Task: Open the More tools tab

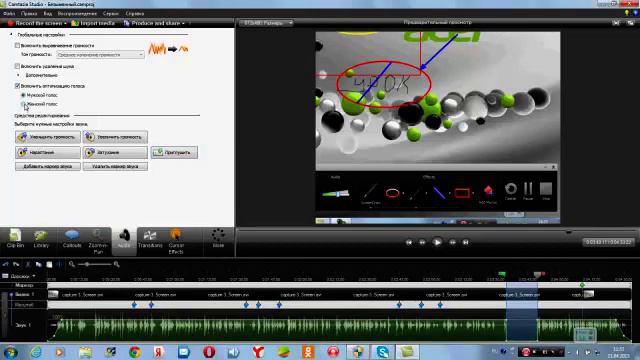Action: point(218,239)
